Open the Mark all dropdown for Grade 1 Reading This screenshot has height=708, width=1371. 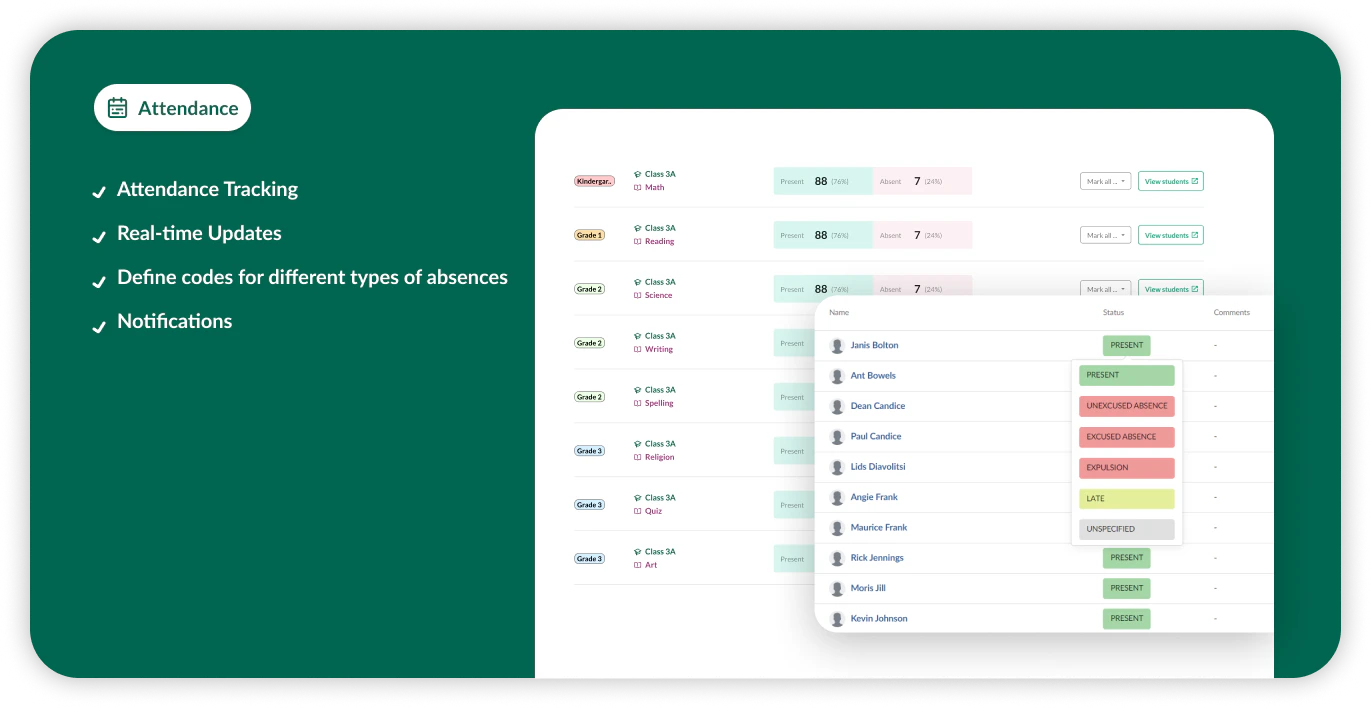pyautogui.click(x=1104, y=235)
